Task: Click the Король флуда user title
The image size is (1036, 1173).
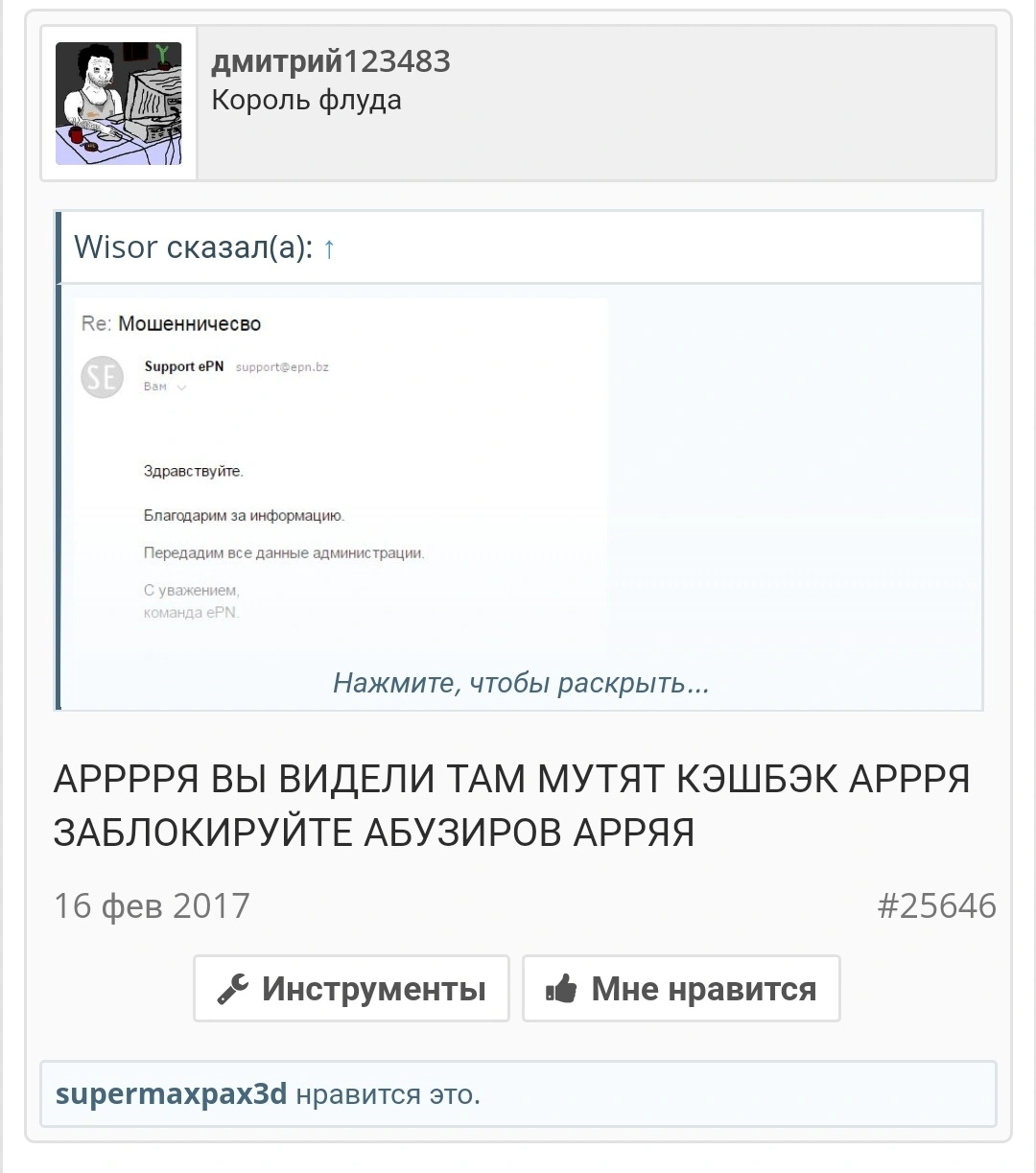Action: pyautogui.click(x=306, y=100)
